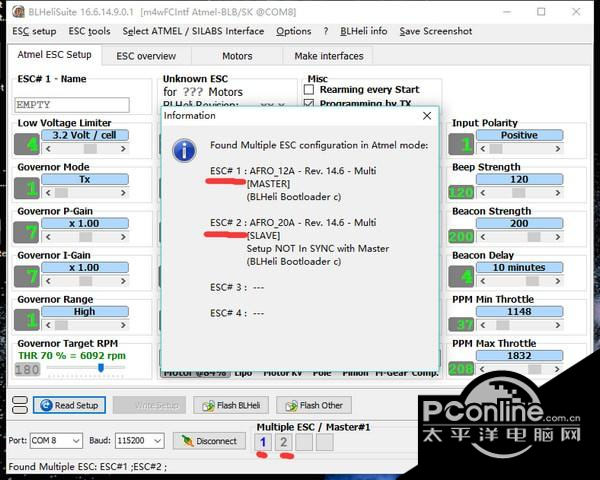Switch to the Make interfaces tab
600x480 pixels.
(x=328, y=56)
